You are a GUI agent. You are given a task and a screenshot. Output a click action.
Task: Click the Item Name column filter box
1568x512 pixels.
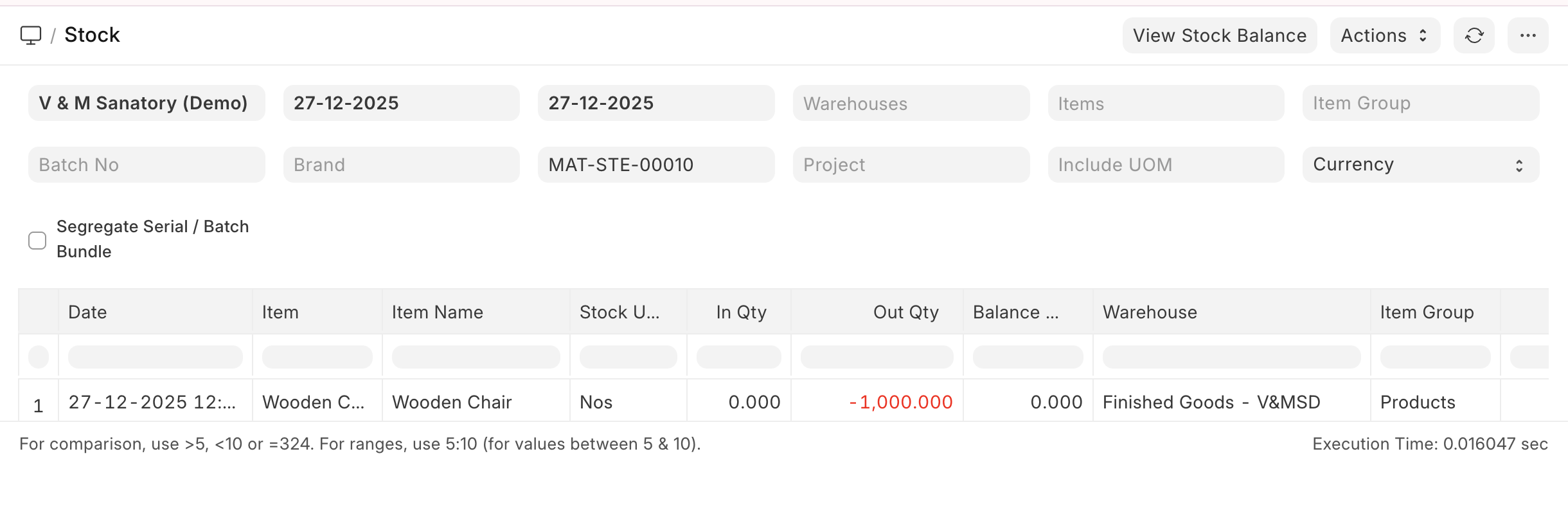475,356
